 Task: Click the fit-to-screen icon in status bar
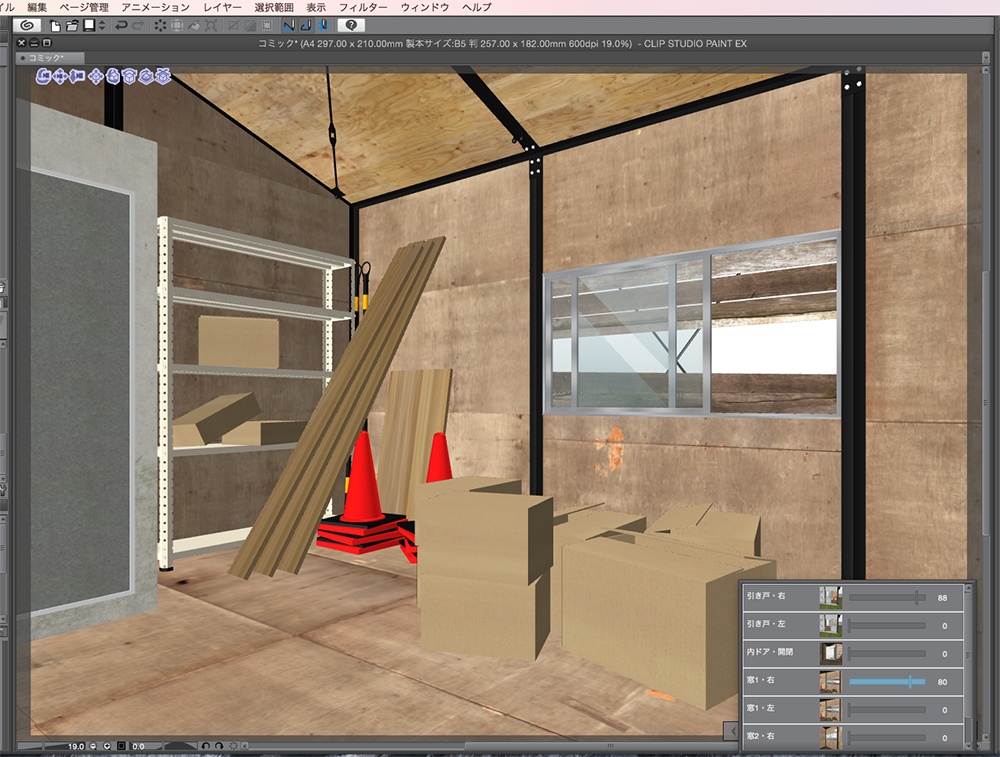(121, 746)
